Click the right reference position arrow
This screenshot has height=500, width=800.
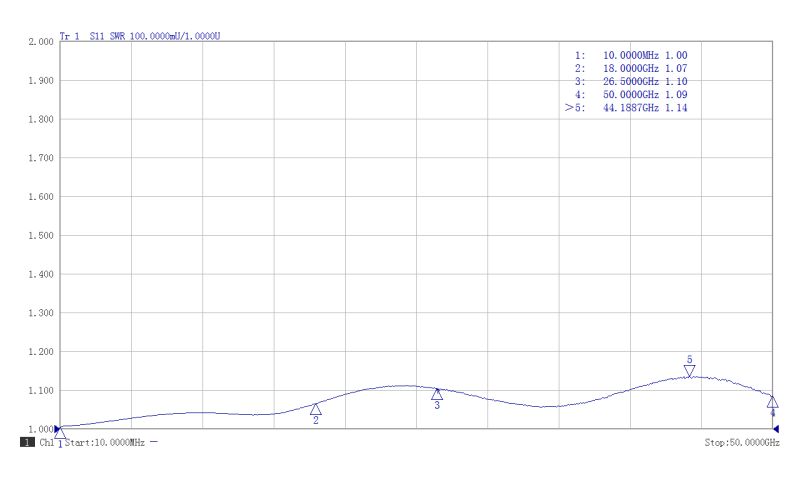point(775,429)
